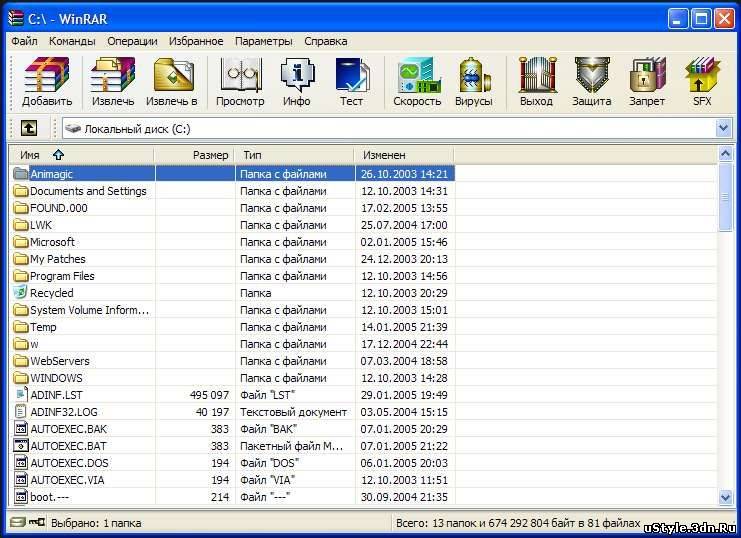Click the AUTOEXEC.BAT file icon
Screen dimensions: 741x538
point(21,445)
